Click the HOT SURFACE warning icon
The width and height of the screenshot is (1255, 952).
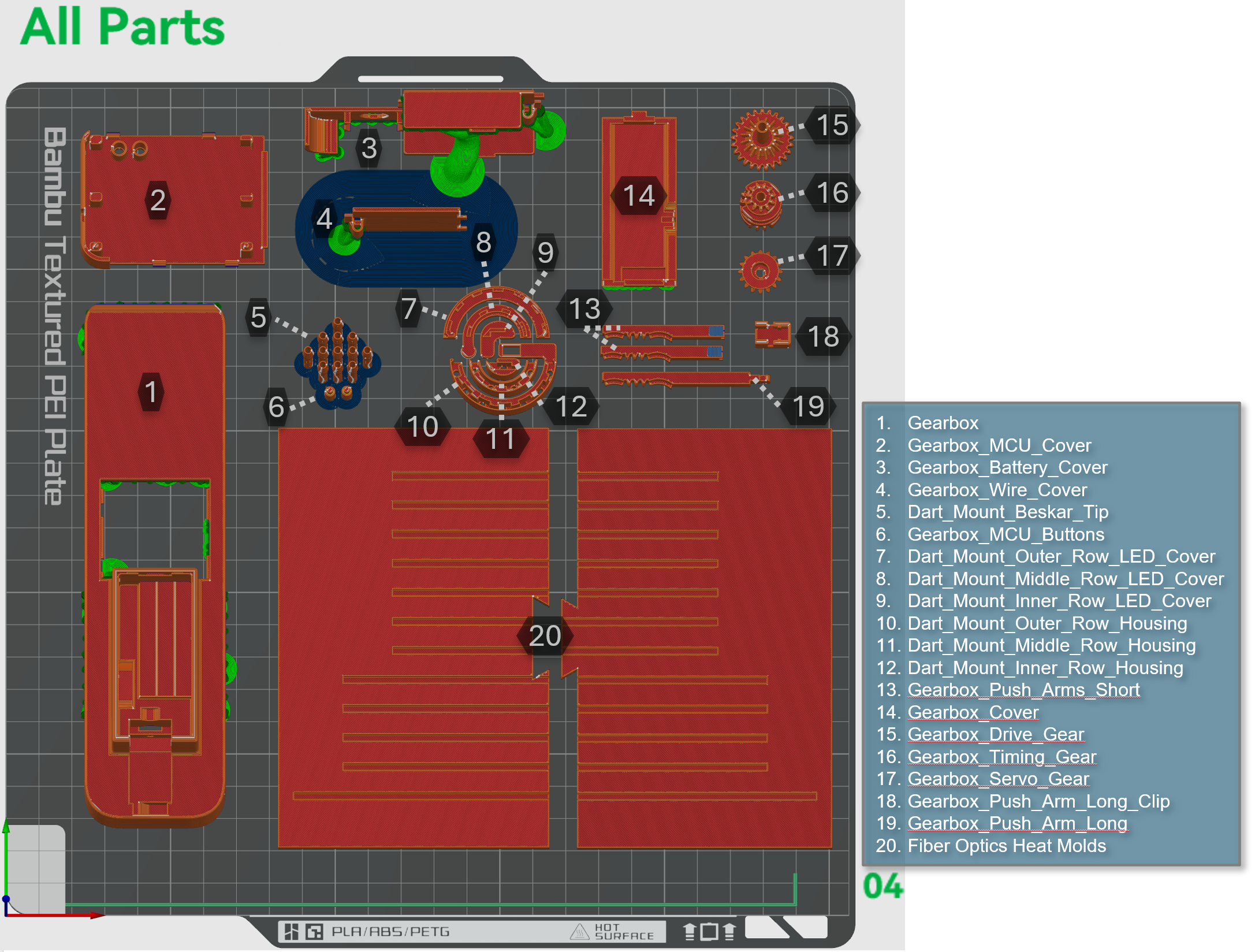[x=579, y=931]
